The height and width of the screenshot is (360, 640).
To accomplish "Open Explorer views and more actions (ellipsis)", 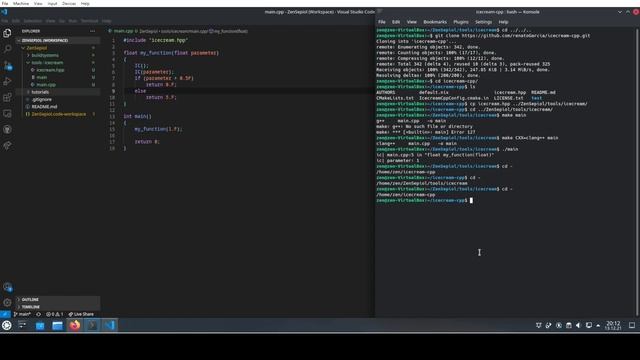I will [93, 31].
